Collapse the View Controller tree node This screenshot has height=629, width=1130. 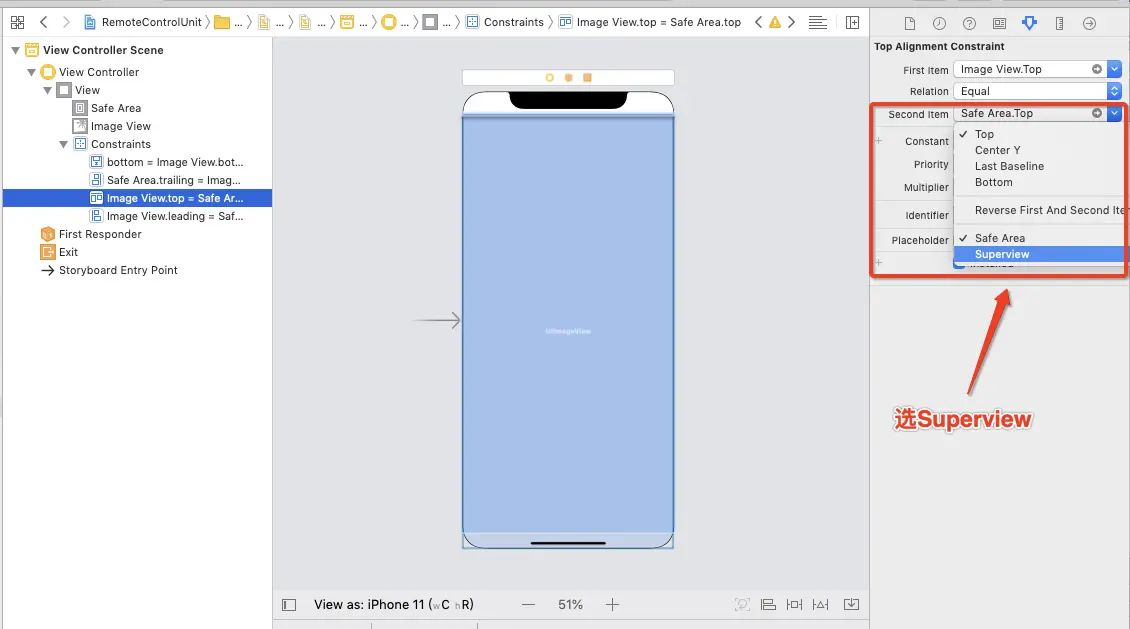pos(31,72)
